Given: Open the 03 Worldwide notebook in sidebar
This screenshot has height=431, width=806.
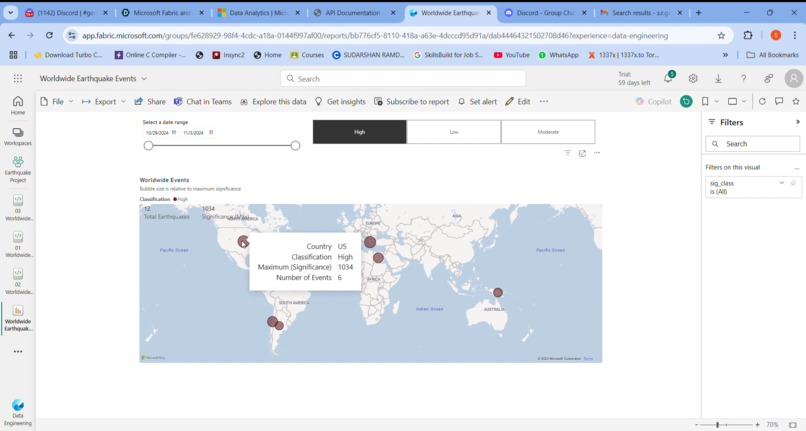Looking at the screenshot, I should (x=17, y=208).
